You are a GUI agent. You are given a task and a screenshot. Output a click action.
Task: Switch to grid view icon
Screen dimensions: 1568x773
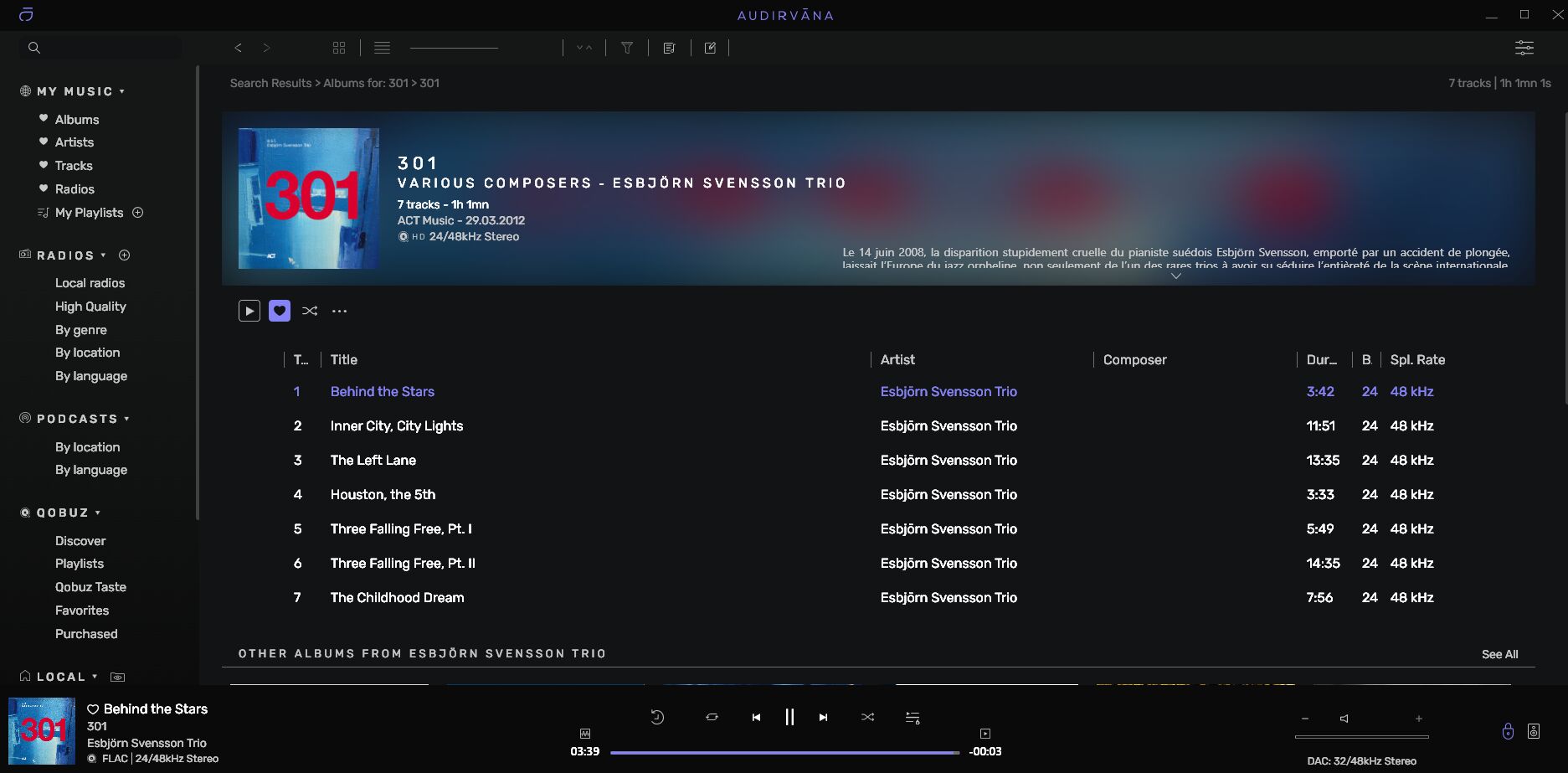point(339,48)
